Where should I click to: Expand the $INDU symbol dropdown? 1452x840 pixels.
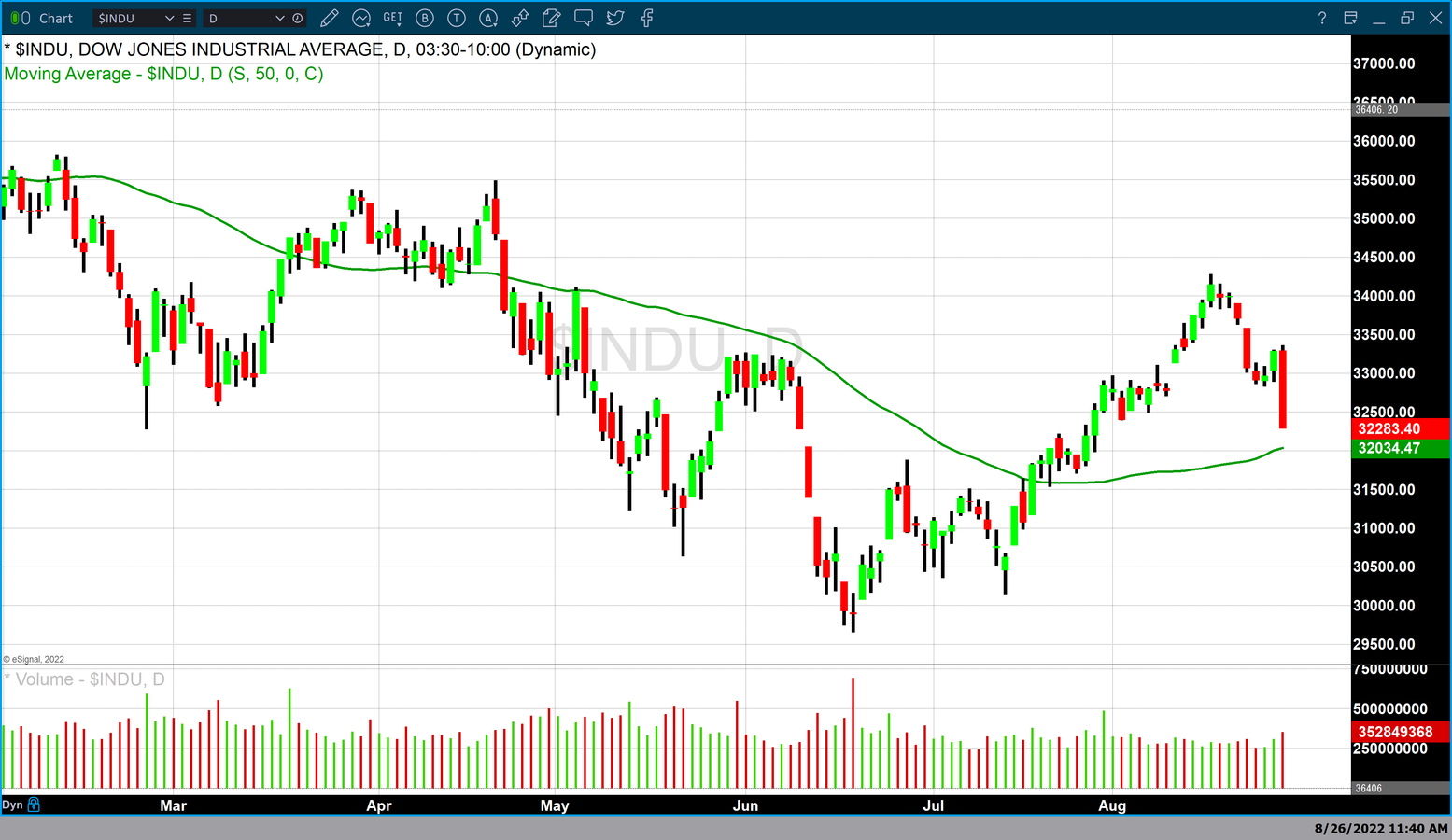pos(169,18)
